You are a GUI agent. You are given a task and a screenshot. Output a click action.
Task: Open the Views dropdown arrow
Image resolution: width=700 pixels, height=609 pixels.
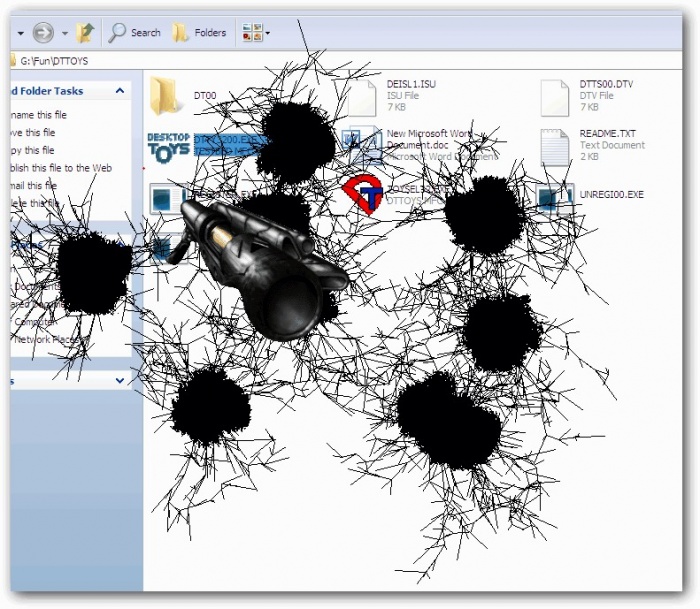coord(267,33)
